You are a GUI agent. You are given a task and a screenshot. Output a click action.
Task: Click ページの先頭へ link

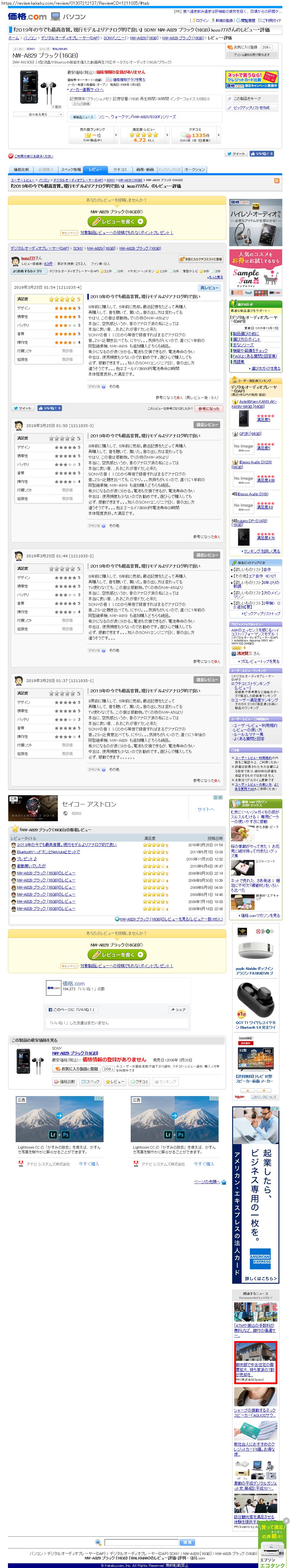(x=207, y=1181)
